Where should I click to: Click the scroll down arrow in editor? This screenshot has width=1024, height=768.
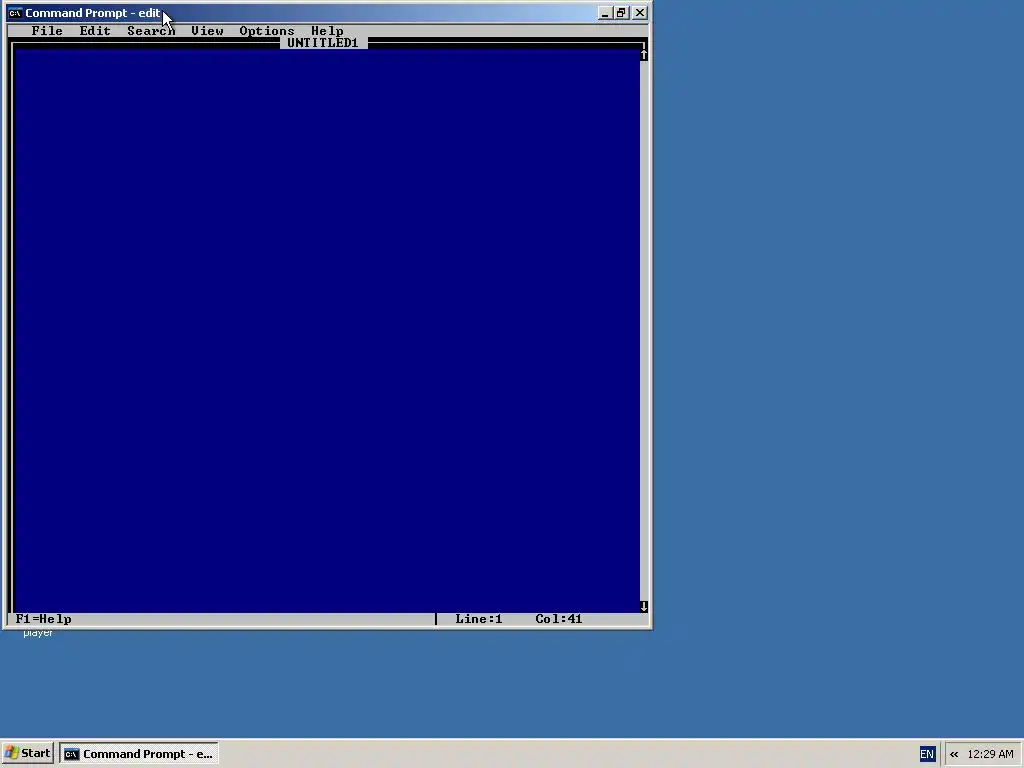(644, 607)
